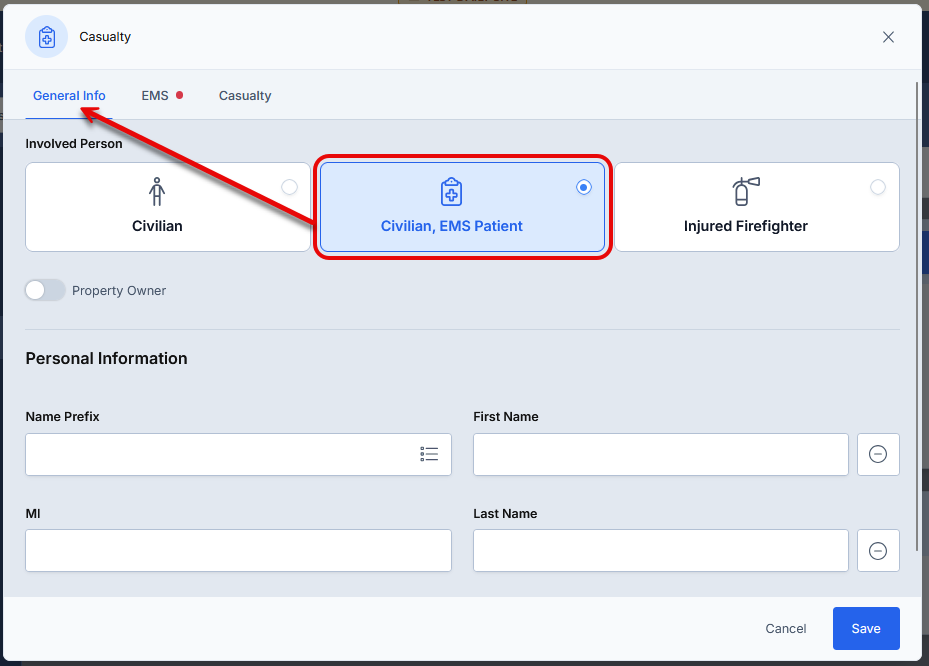The image size is (929, 666).
Task: Close the Casualty dialog with the X
Action: click(x=888, y=37)
